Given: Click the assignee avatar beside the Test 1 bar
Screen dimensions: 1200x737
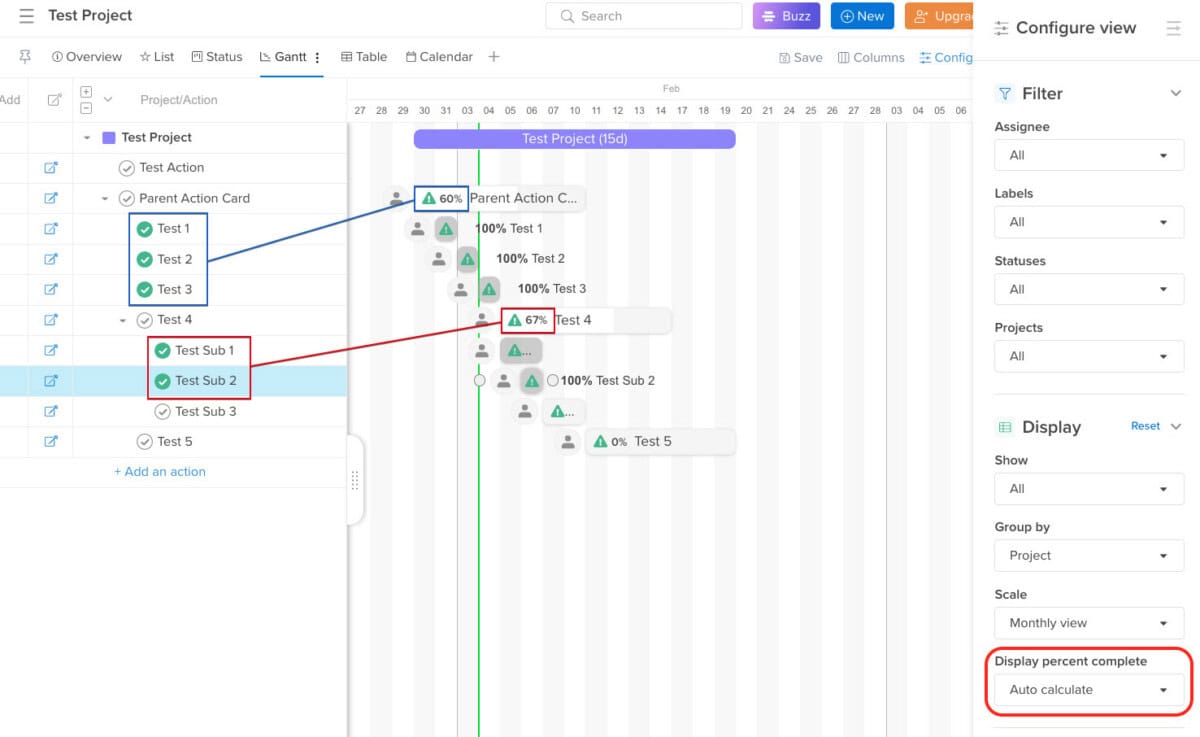Looking at the screenshot, I should (417, 229).
